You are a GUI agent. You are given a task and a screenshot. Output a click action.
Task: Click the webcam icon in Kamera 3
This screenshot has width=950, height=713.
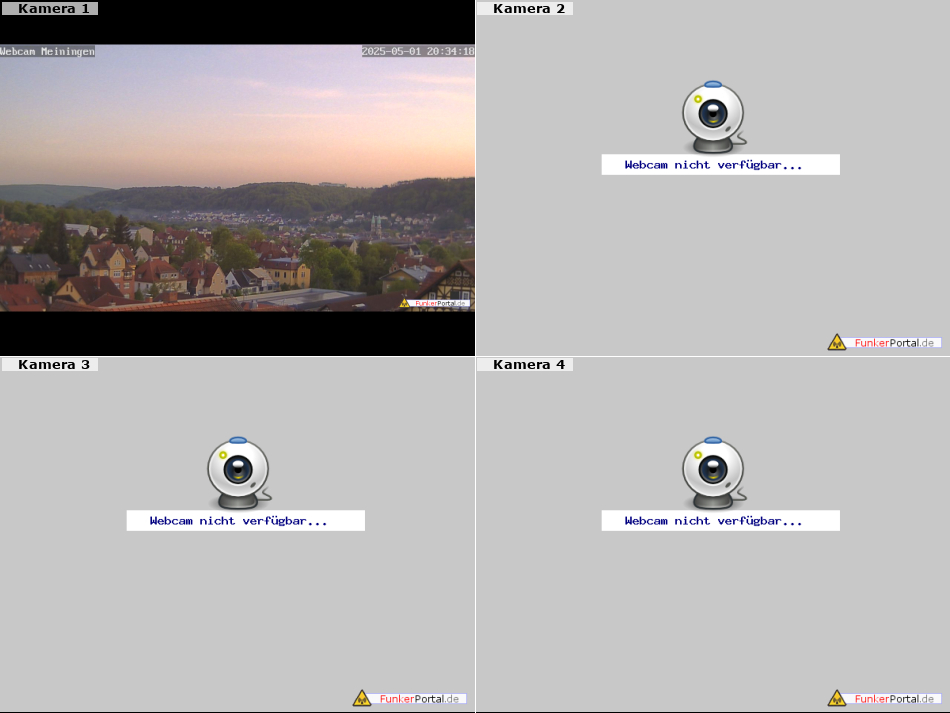click(x=239, y=473)
